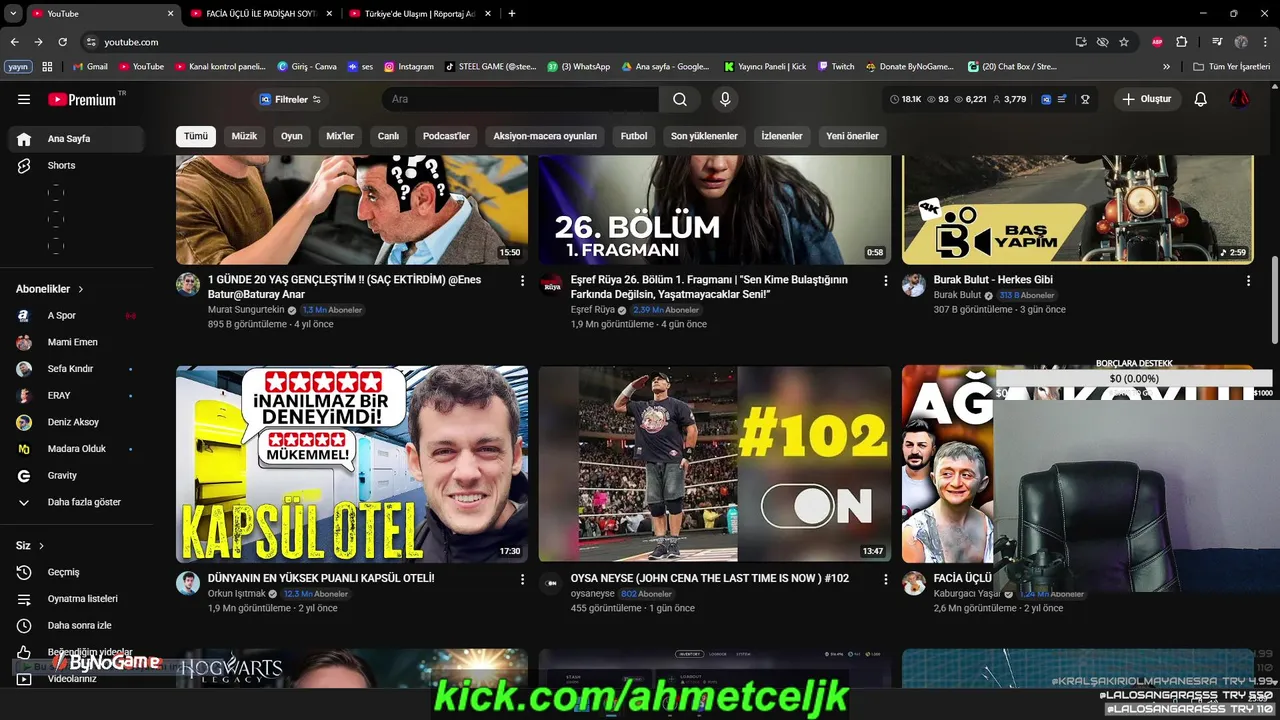Select the Podcast'ler filter chip
This screenshot has width=1280, height=720.
tap(446, 136)
